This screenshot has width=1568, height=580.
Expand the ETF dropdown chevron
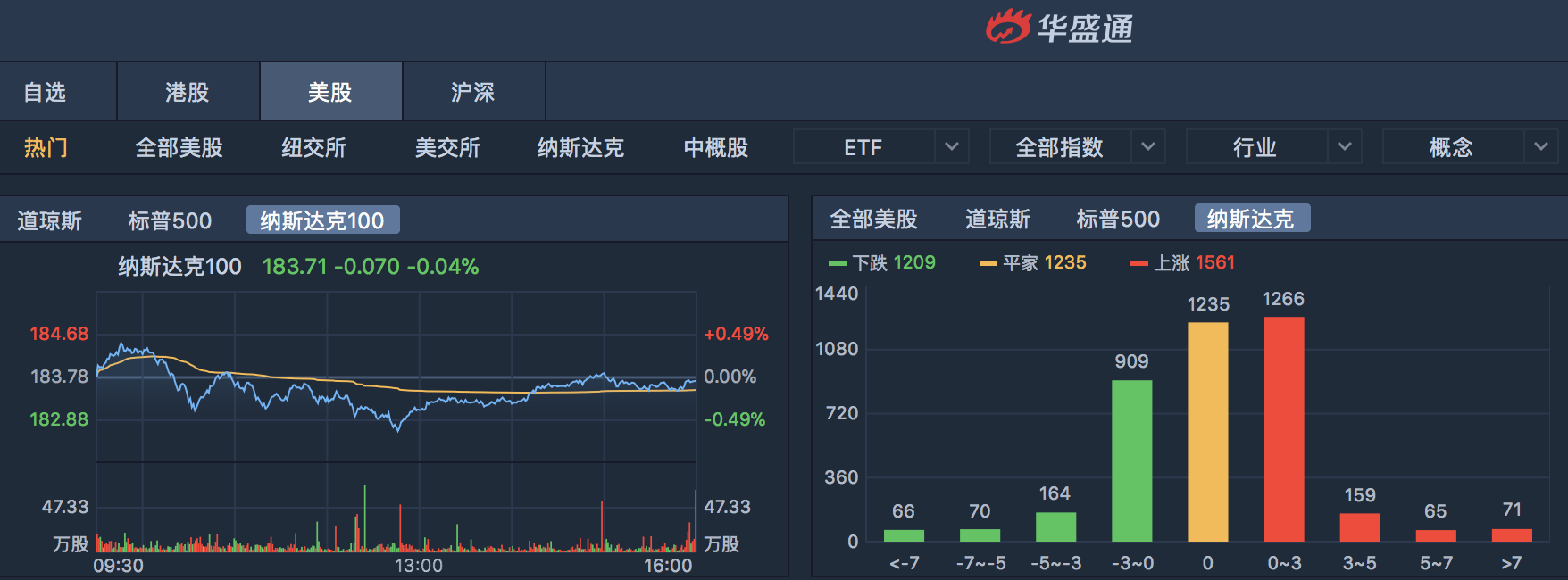(x=952, y=146)
